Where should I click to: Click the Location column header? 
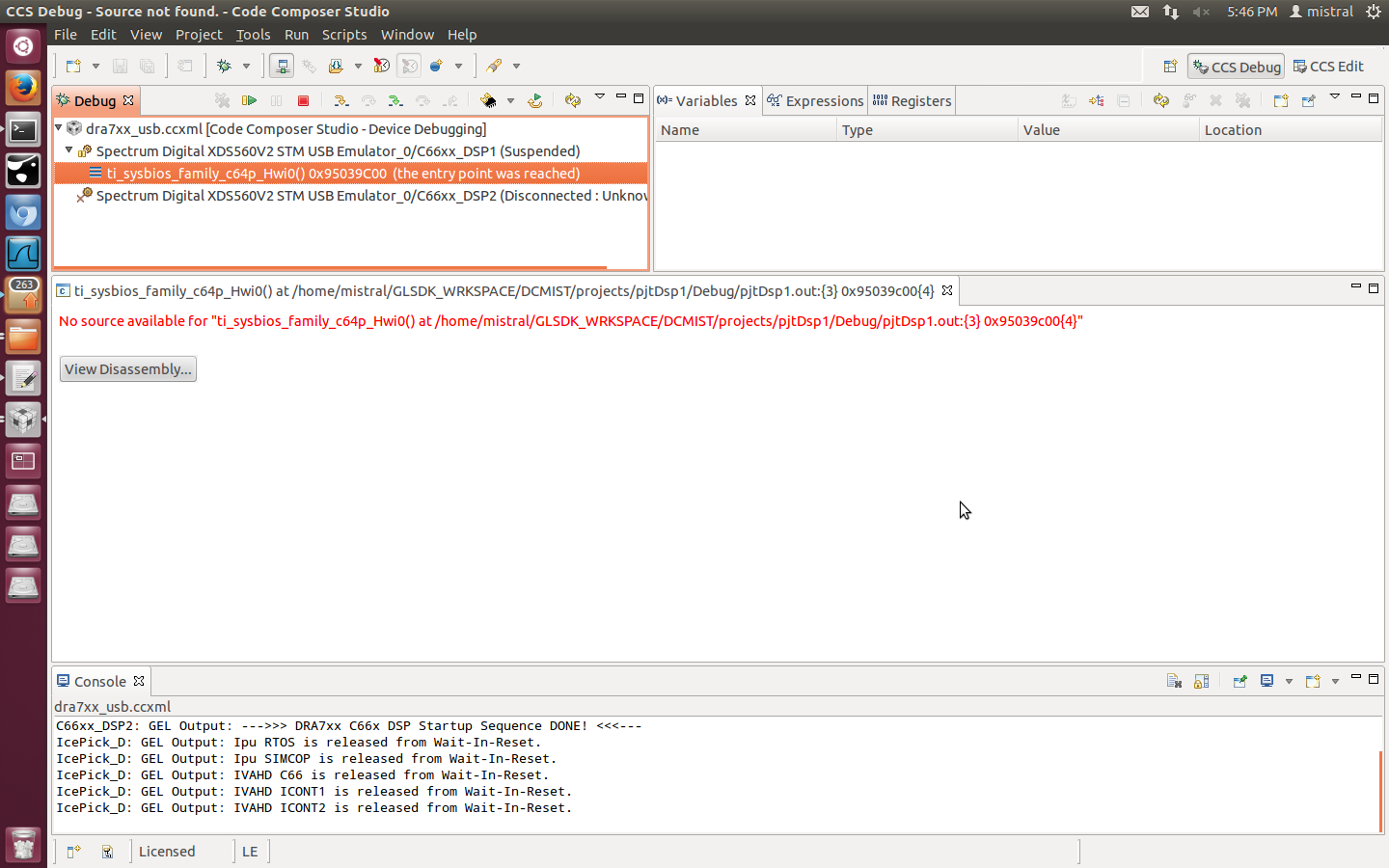tap(1291, 130)
